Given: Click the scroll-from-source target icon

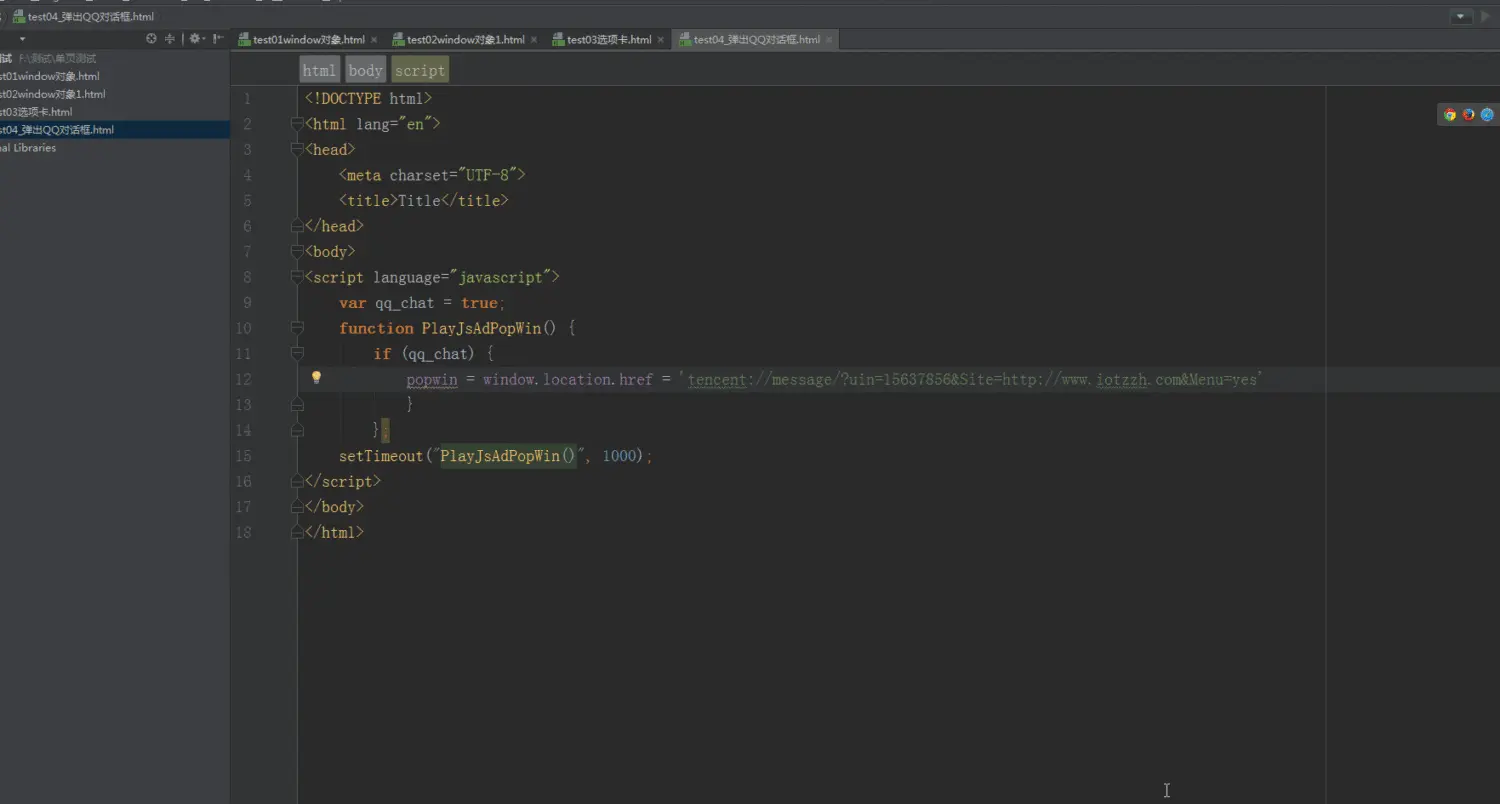Looking at the screenshot, I should [151, 39].
